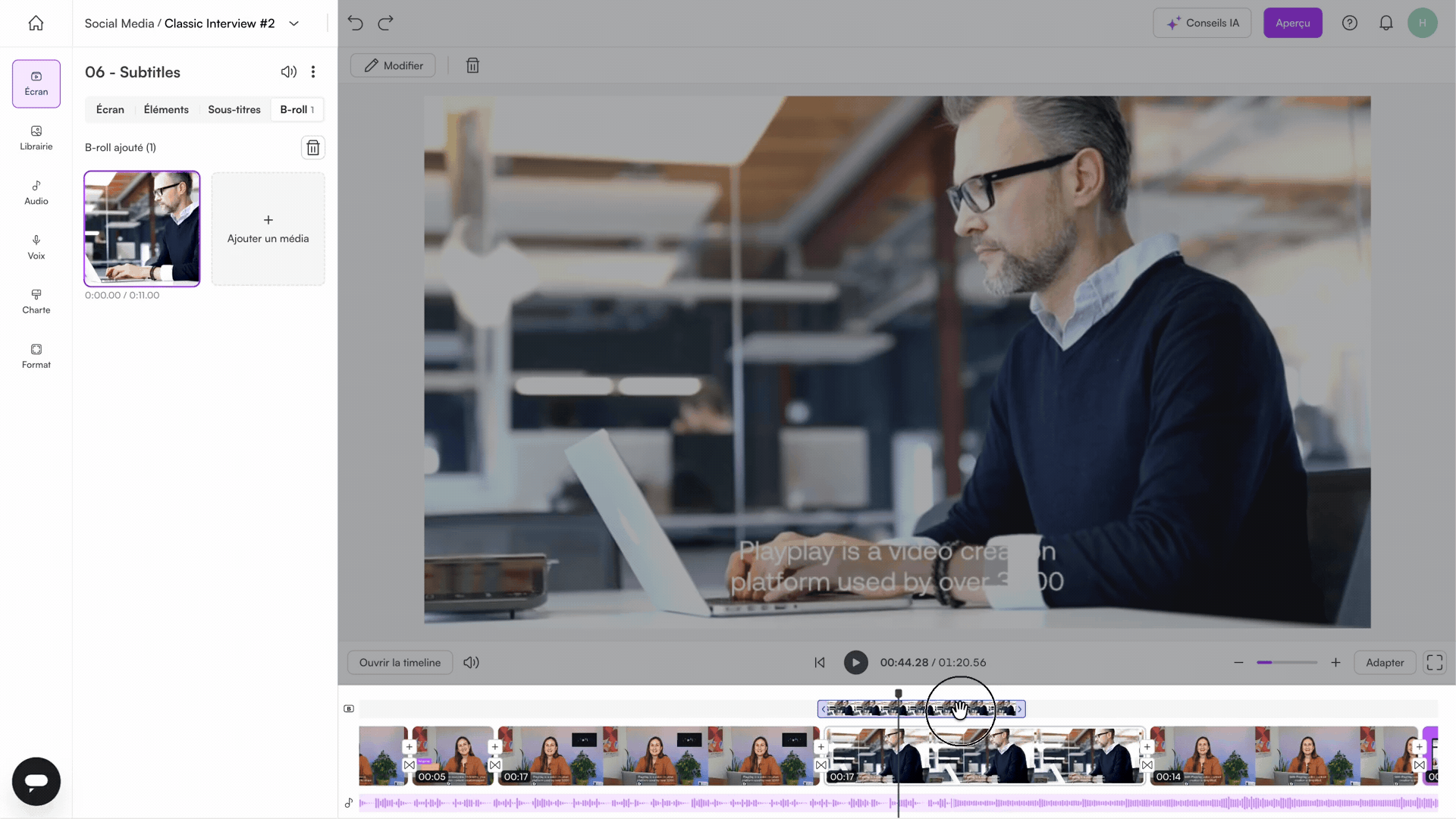This screenshot has width=1456, height=819.
Task: Open the Format sidebar panel
Action: point(36,356)
